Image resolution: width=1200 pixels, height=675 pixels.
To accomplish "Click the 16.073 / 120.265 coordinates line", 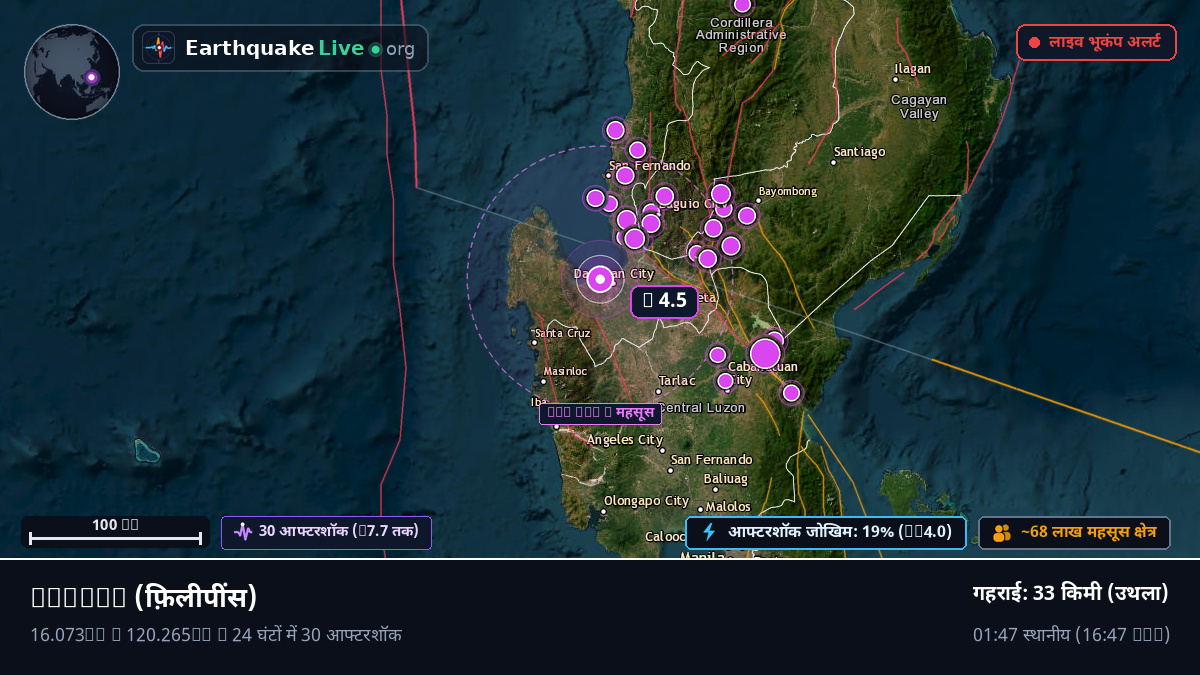I will 217,634.
